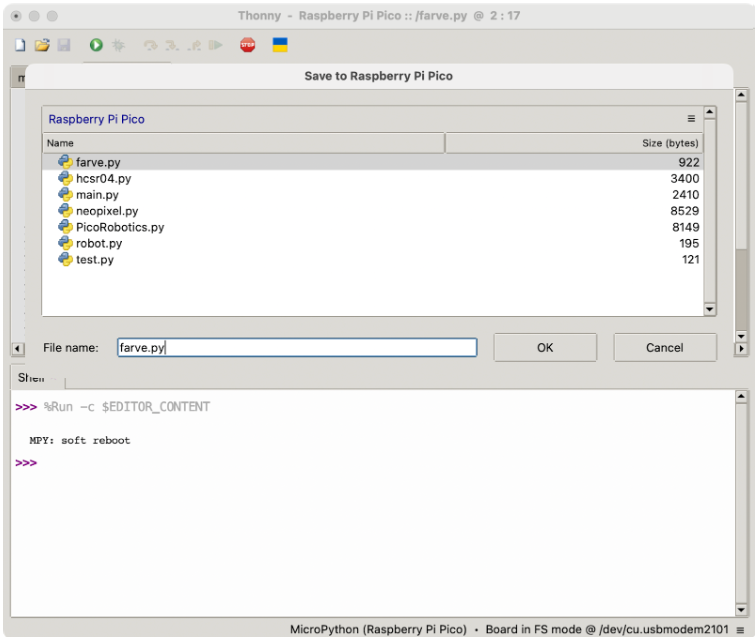Click 'MPY: soft reboot' shell output
This screenshot has height=637, width=755.
tap(80, 440)
